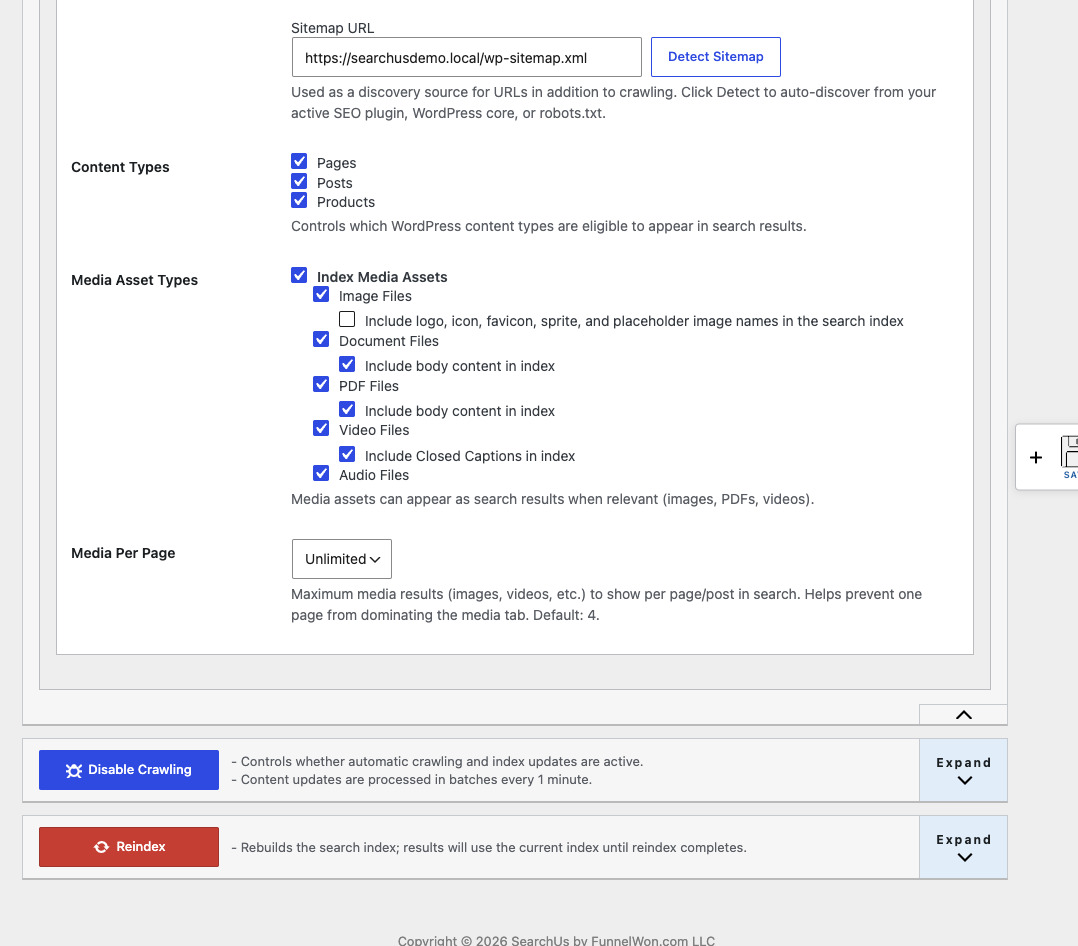
Task: Click the Sitemap URL input field
Action: pyautogui.click(x=466, y=57)
